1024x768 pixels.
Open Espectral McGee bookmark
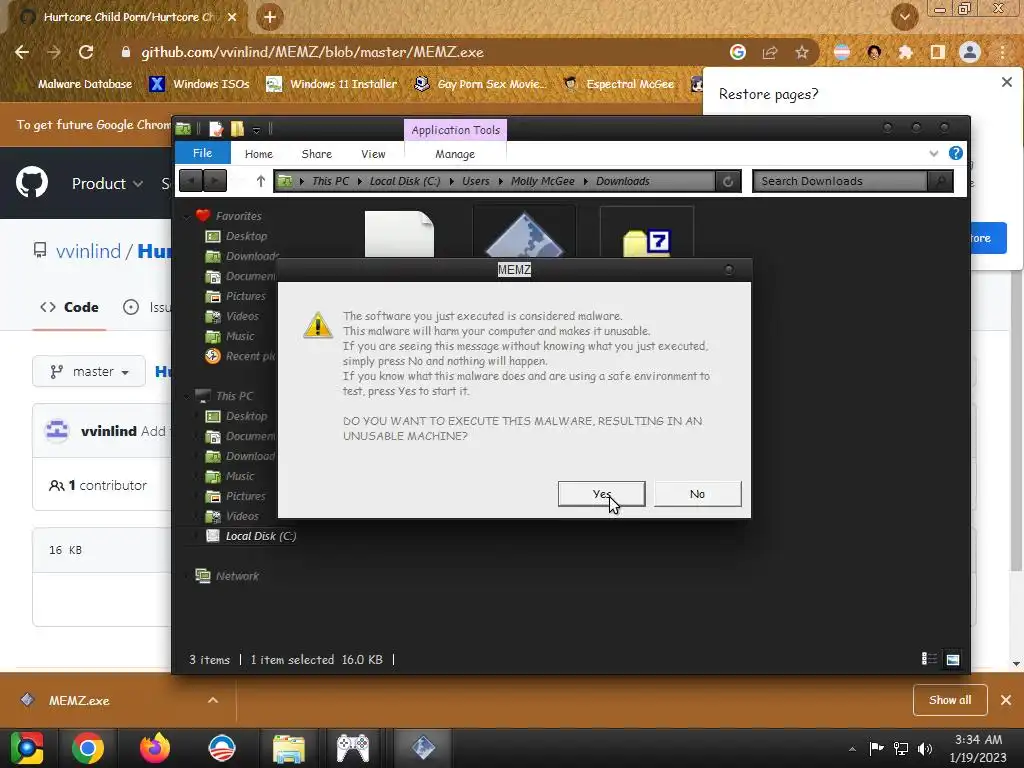click(618, 84)
